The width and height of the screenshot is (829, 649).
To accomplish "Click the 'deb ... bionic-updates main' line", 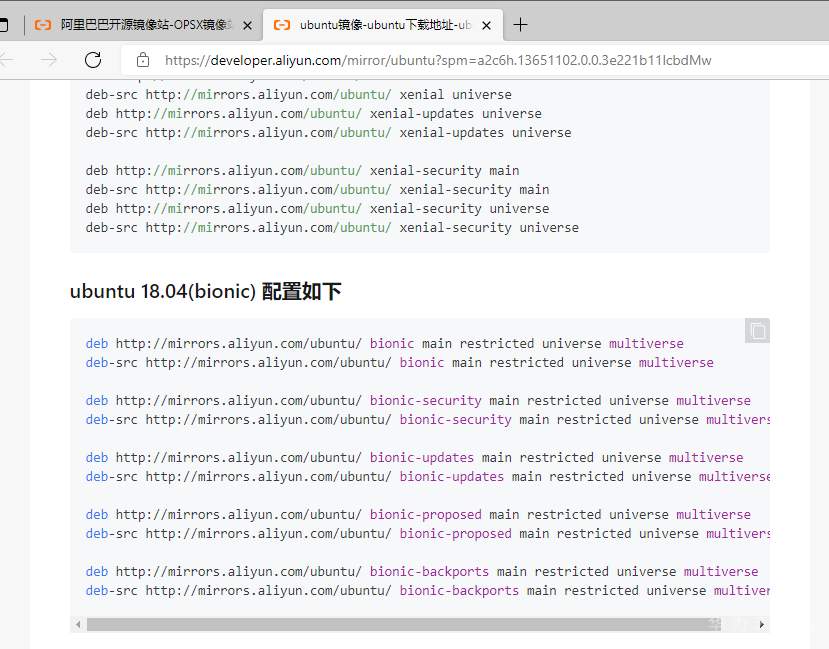I will tap(414, 458).
